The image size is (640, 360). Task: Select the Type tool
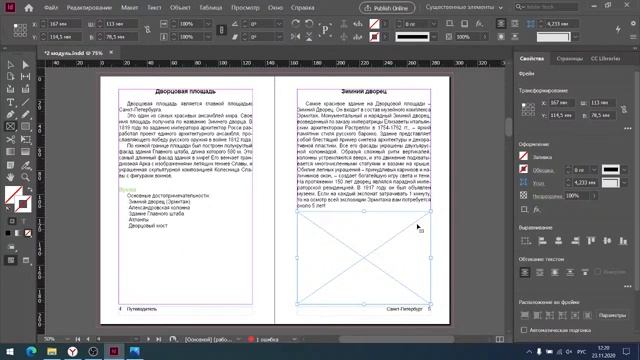pos(11,102)
